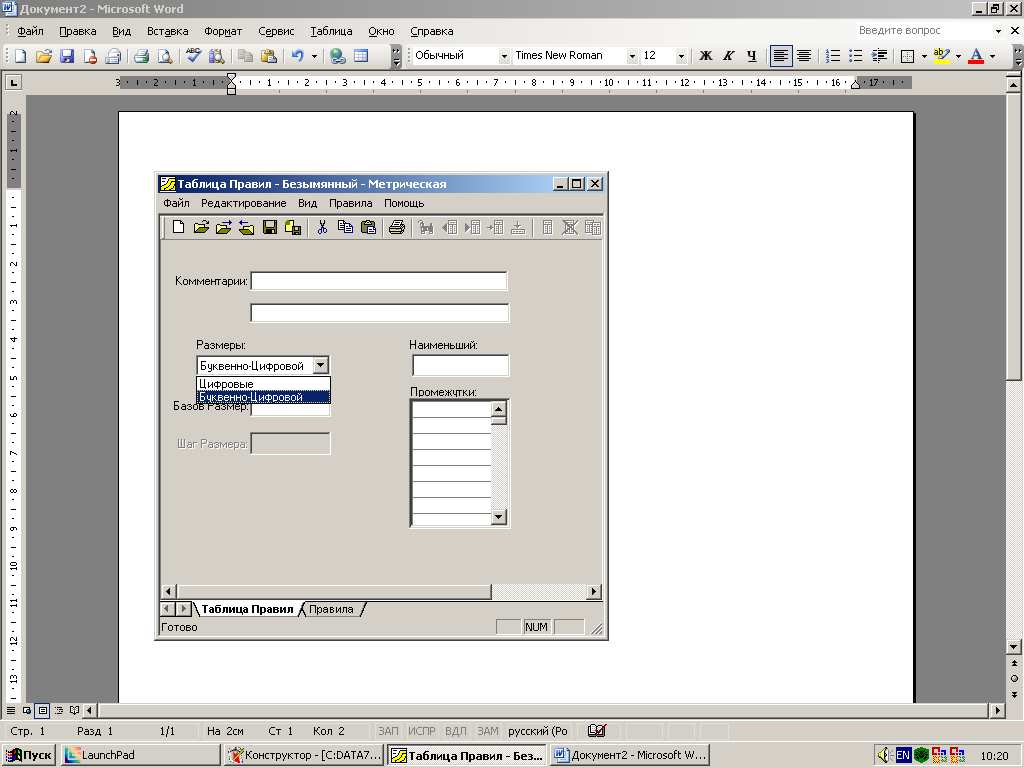Apply red font color button
1024x768 pixels.
[976, 56]
